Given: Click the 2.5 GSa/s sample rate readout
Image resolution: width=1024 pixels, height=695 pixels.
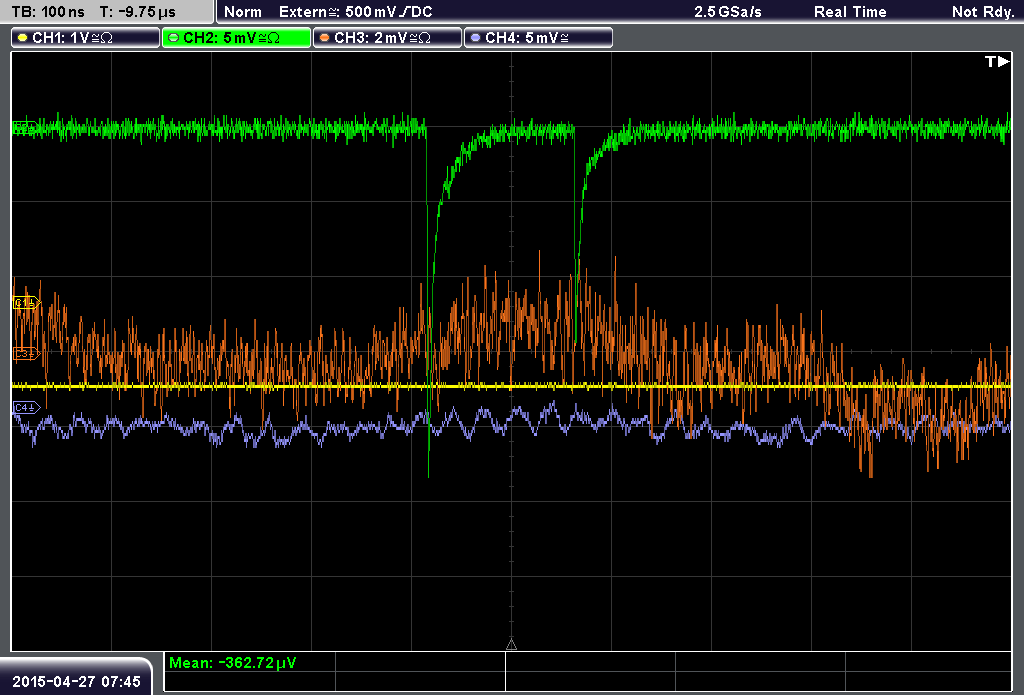Looking at the screenshot, I should point(728,12).
